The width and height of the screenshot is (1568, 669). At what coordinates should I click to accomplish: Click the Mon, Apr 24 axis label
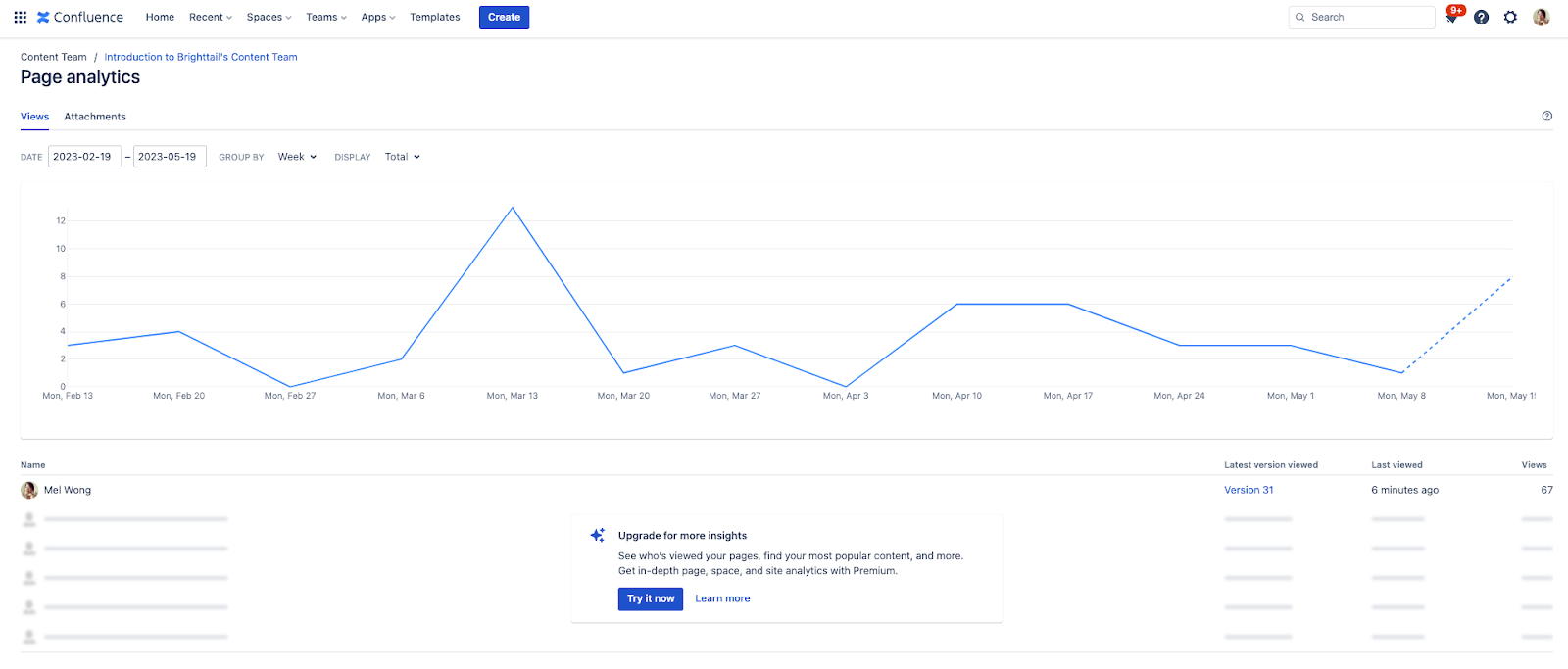click(1179, 396)
